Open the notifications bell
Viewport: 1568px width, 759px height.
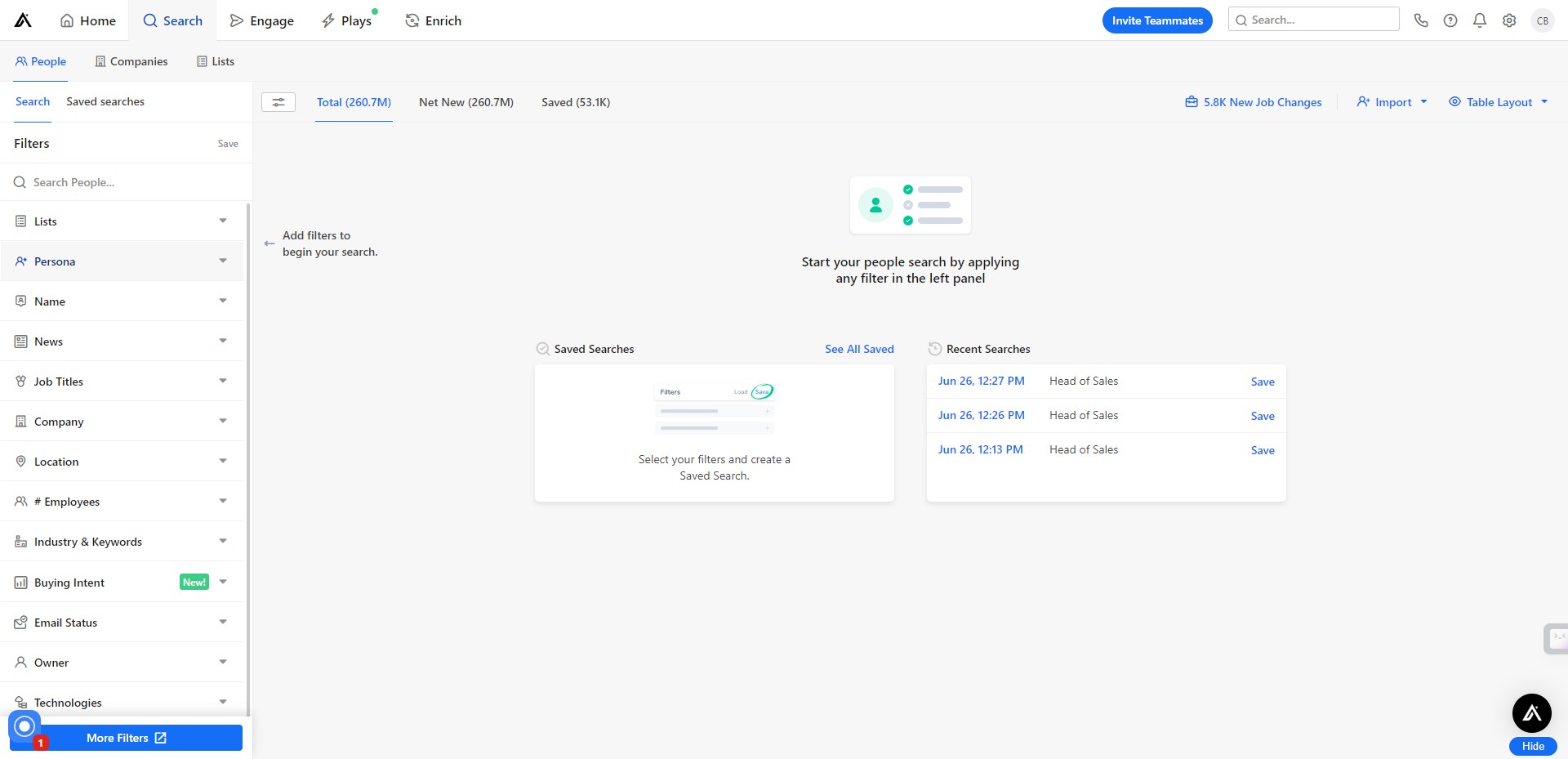pyautogui.click(x=1480, y=20)
